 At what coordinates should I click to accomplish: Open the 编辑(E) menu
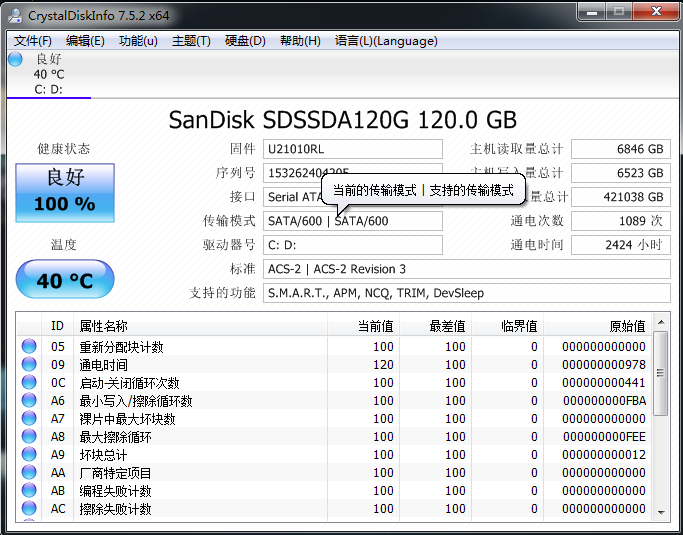click(85, 41)
